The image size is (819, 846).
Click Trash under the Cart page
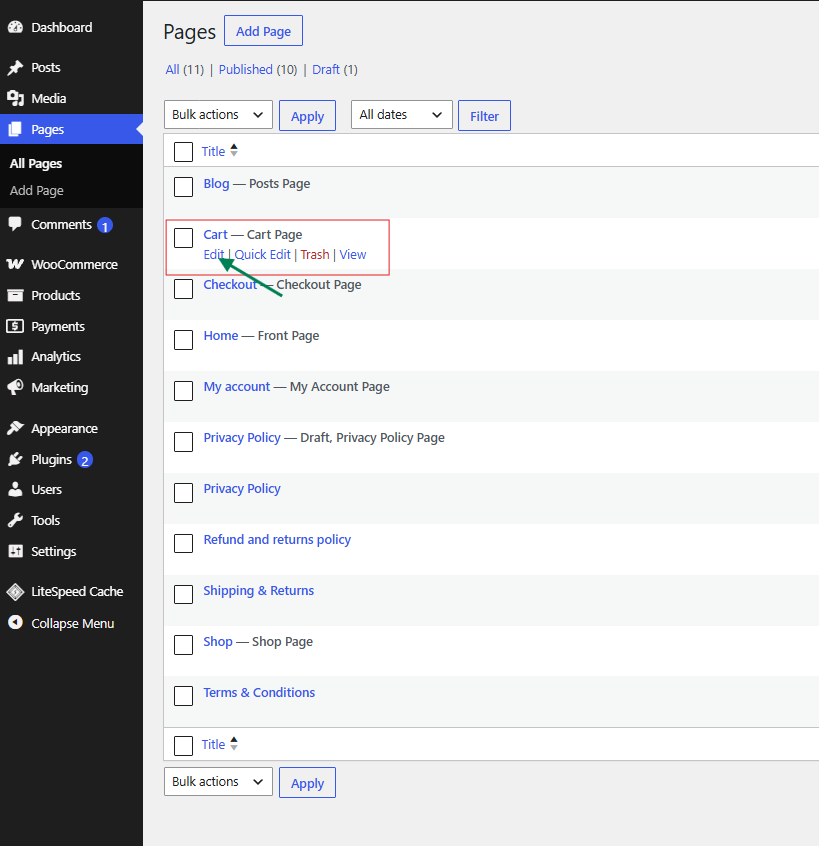[315, 255]
